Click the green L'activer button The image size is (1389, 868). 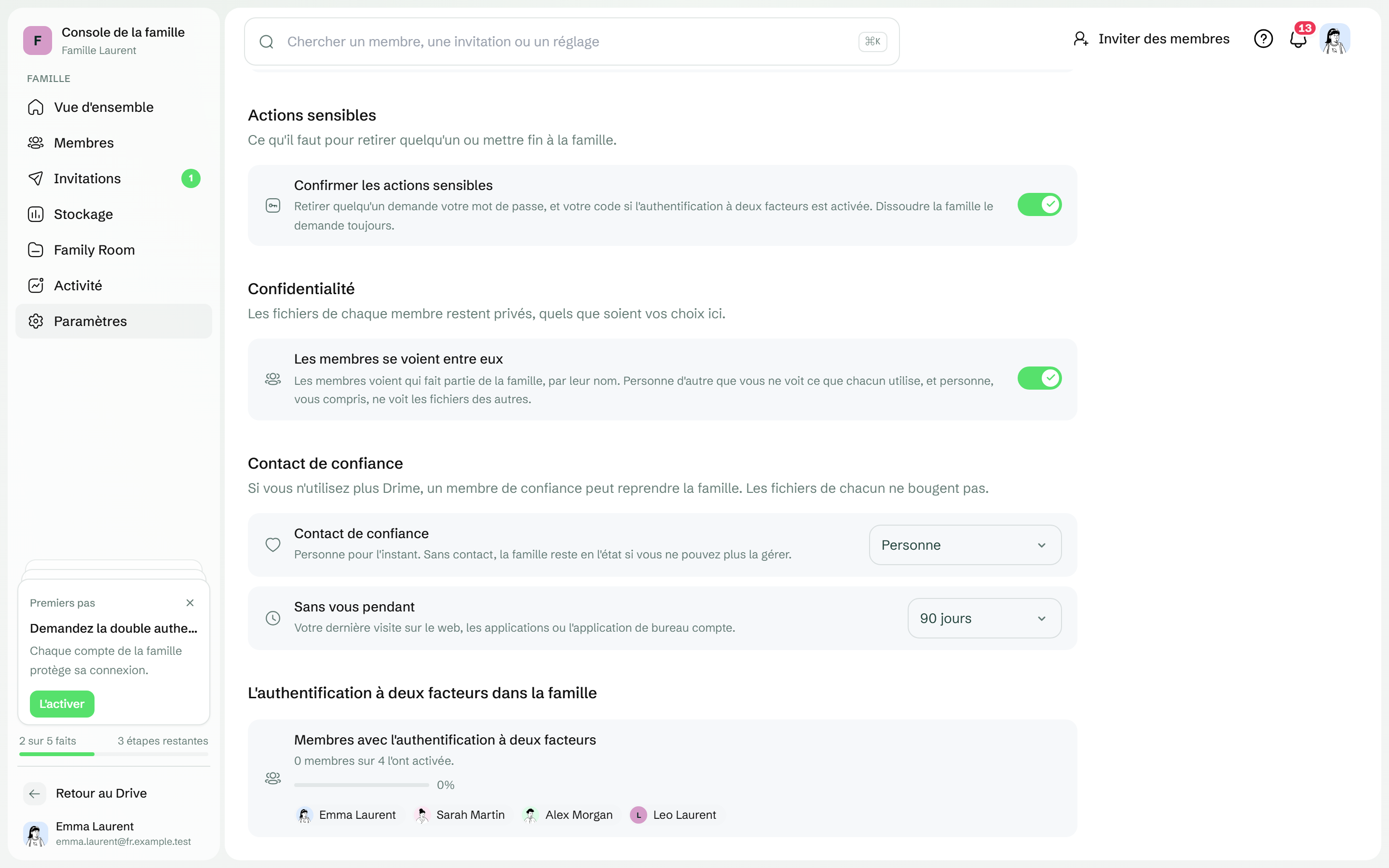pos(62,704)
